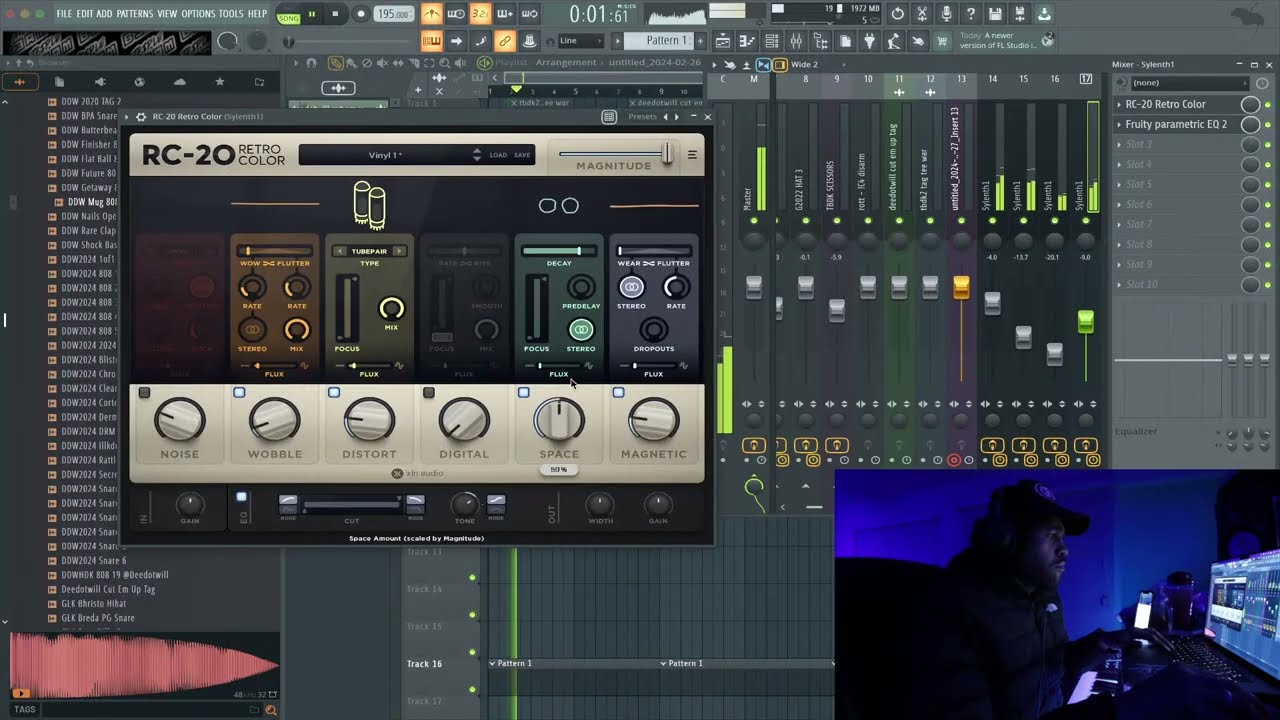The image size is (1280, 720).
Task: Expand the RC-20 Retro Color slot menu
Action: tap(1119, 104)
